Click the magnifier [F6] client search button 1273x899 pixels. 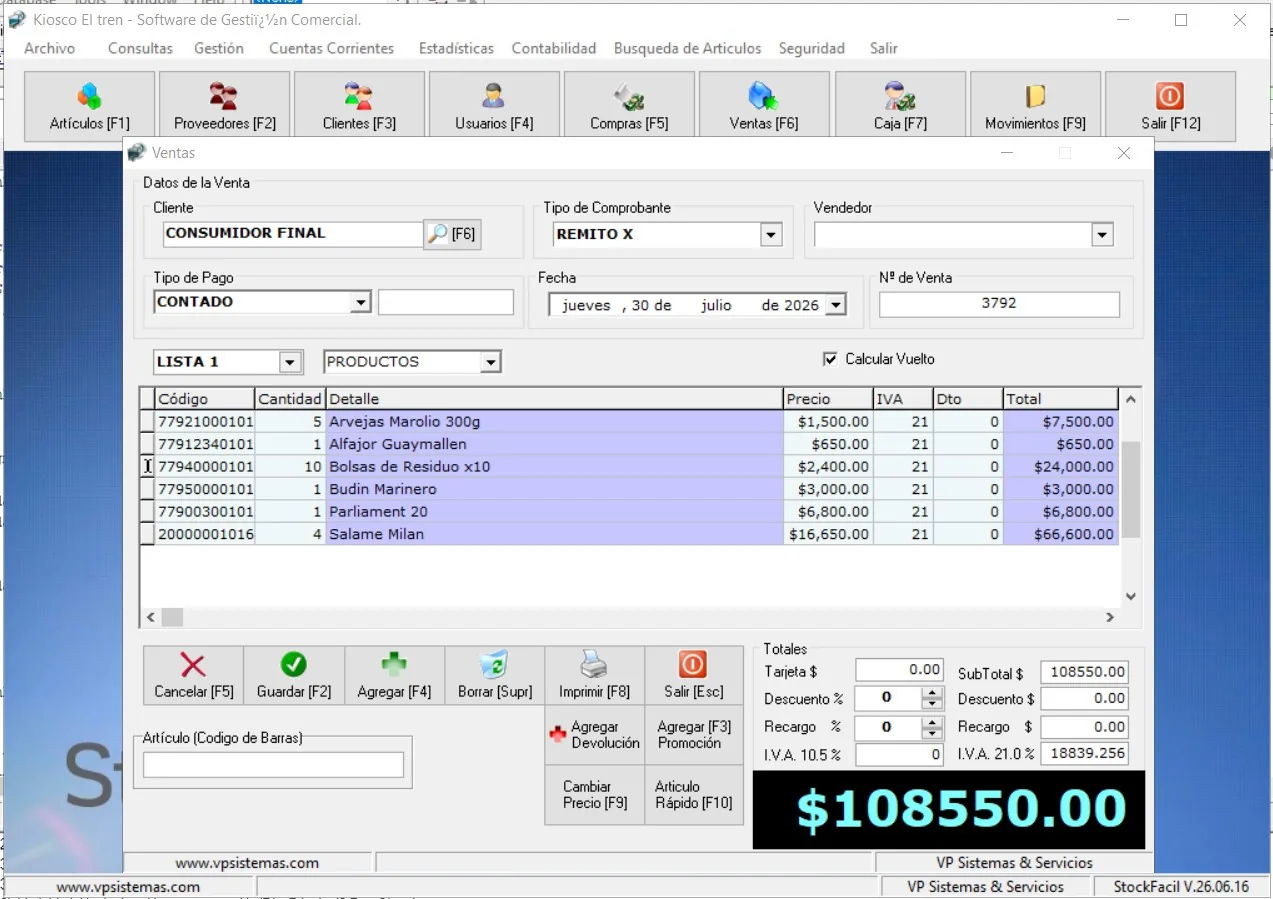[452, 234]
